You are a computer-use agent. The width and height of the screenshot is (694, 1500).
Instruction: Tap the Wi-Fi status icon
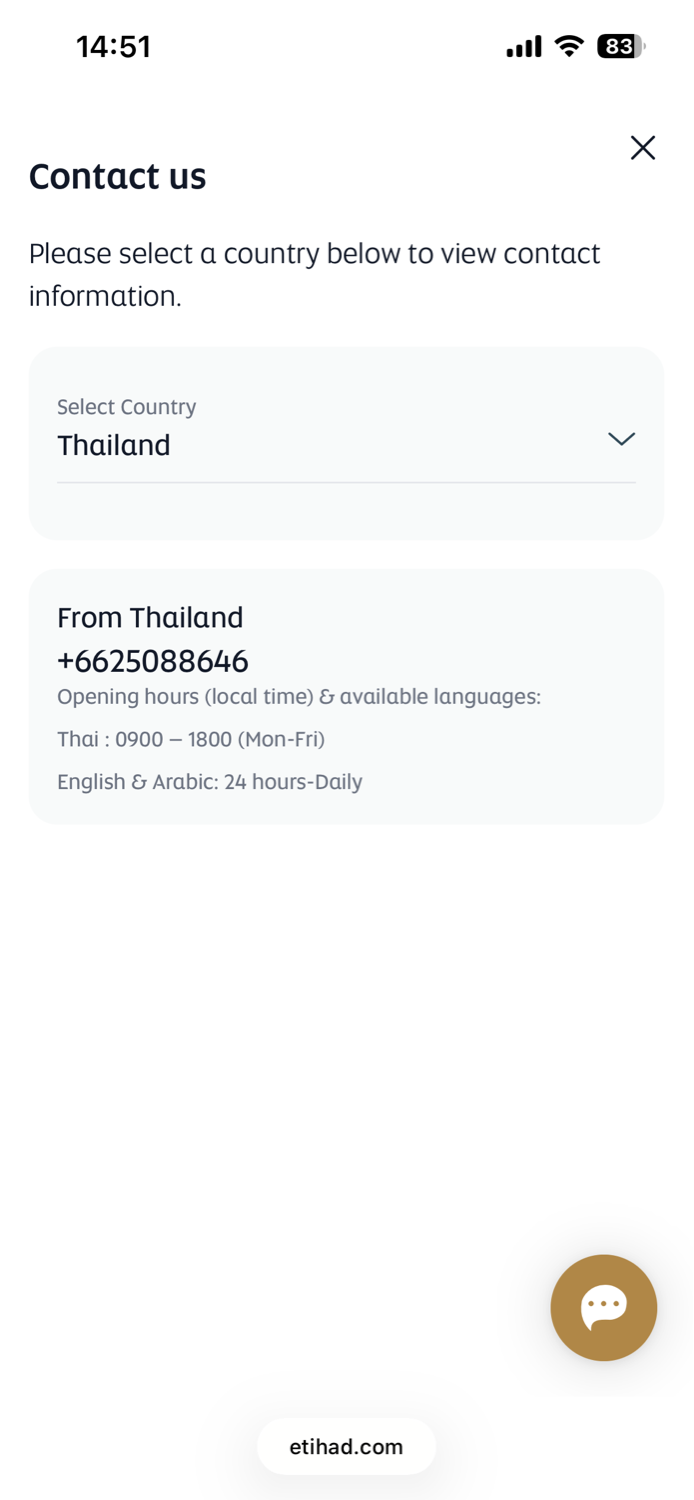[569, 46]
